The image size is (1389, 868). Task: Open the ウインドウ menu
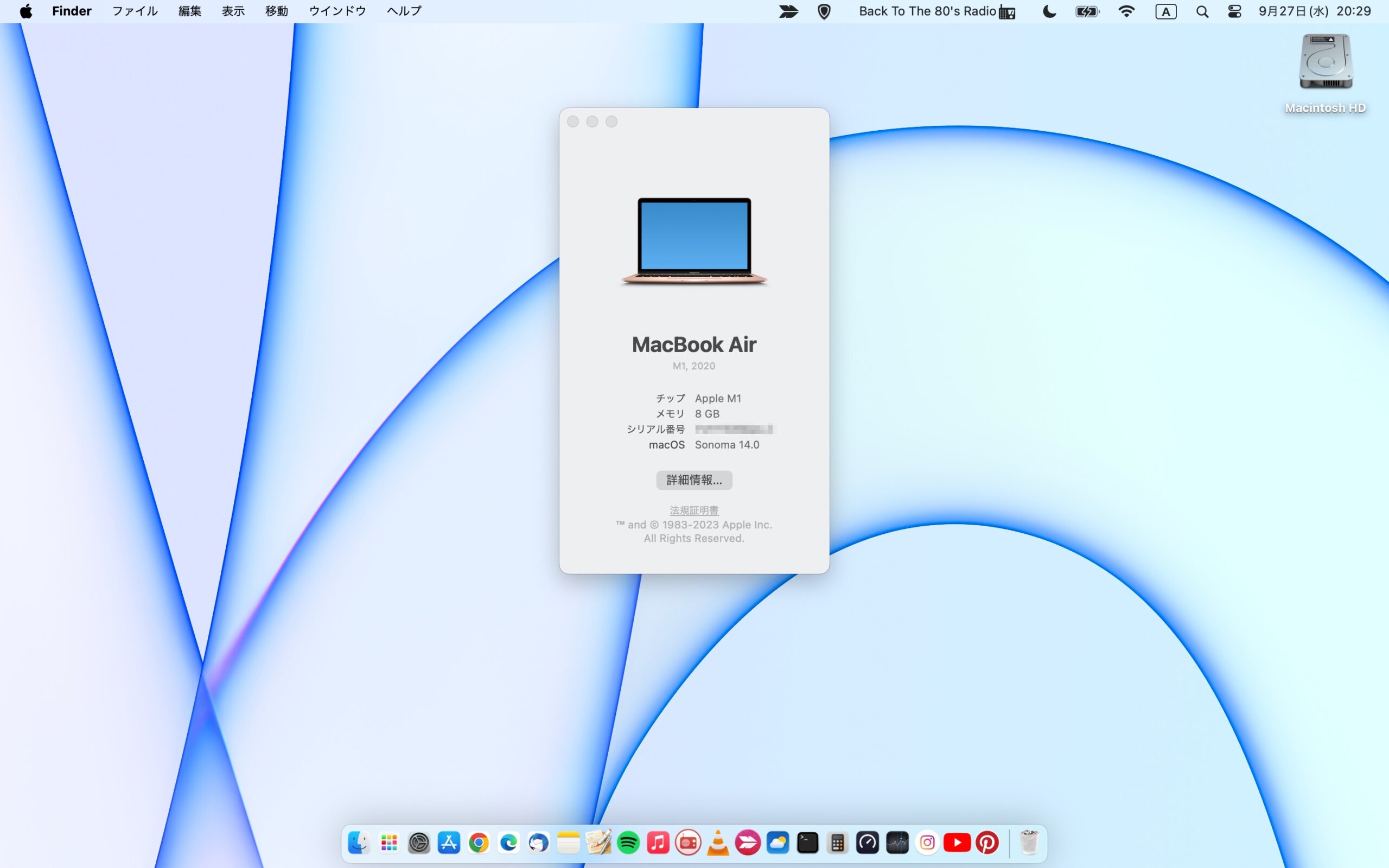click(x=337, y=11)
